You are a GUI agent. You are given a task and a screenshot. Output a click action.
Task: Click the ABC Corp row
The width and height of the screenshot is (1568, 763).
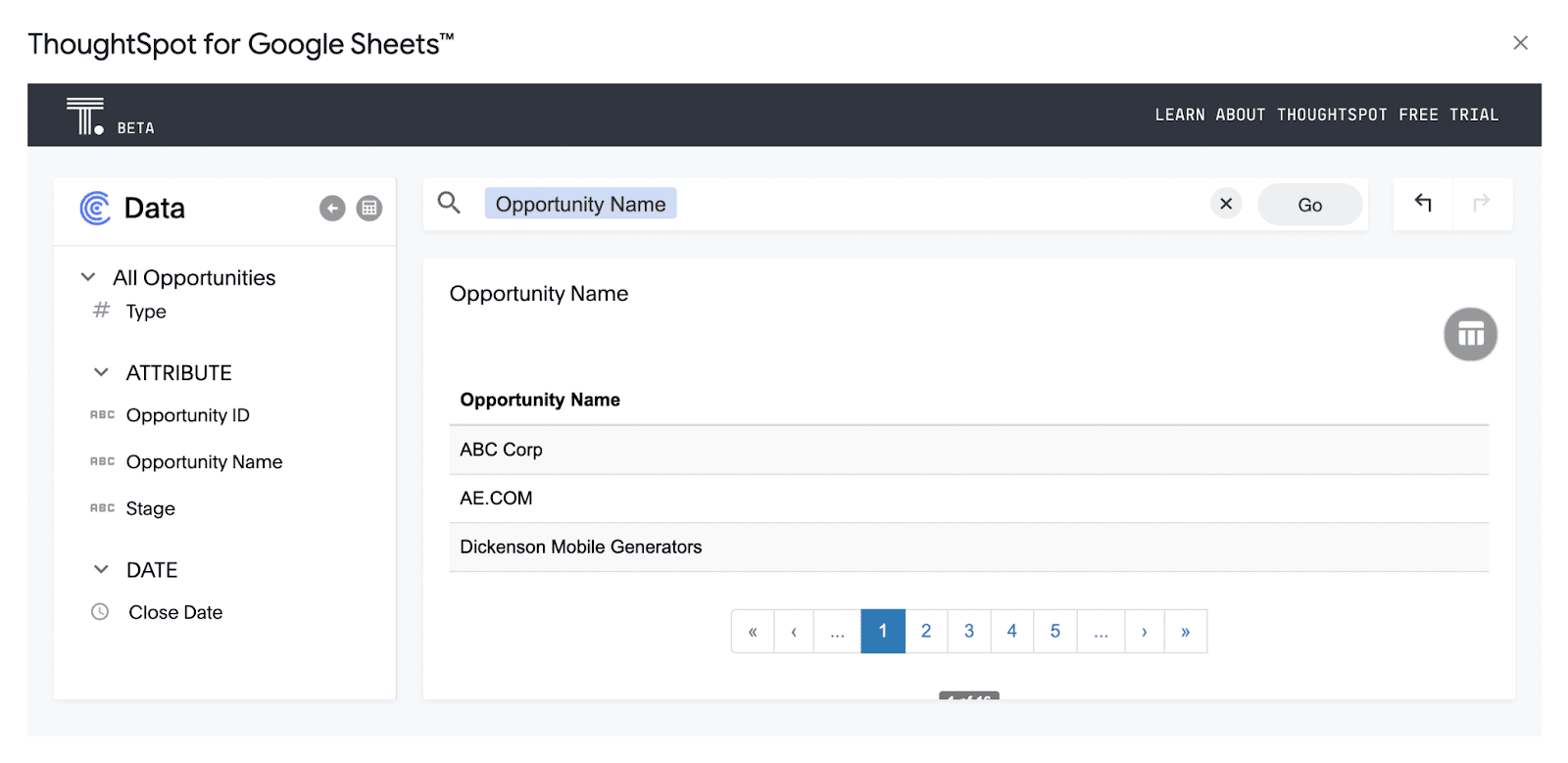coord(968,450)
